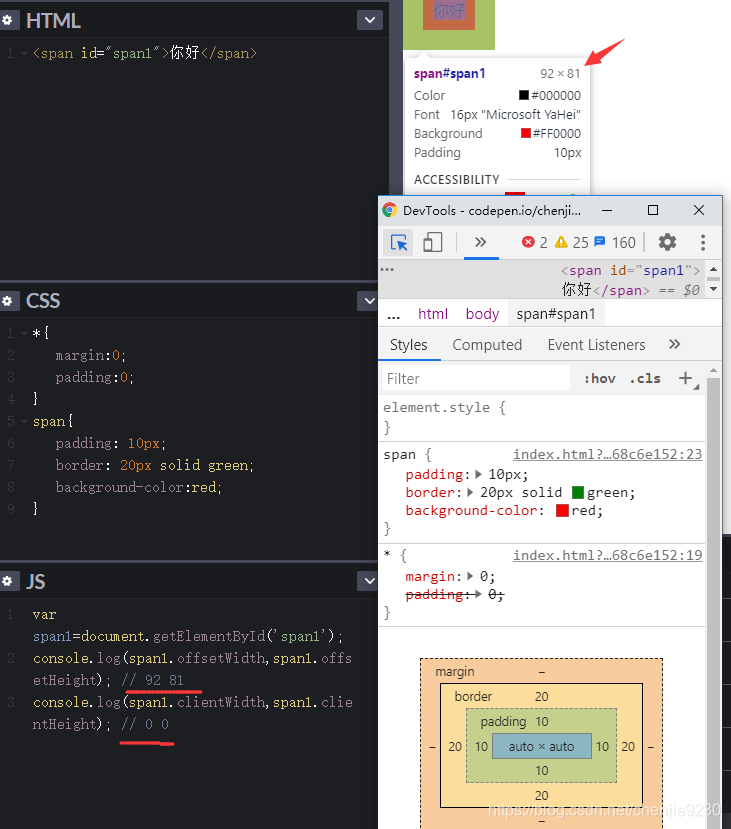Switch to the Computed tab

coord(487,345)
